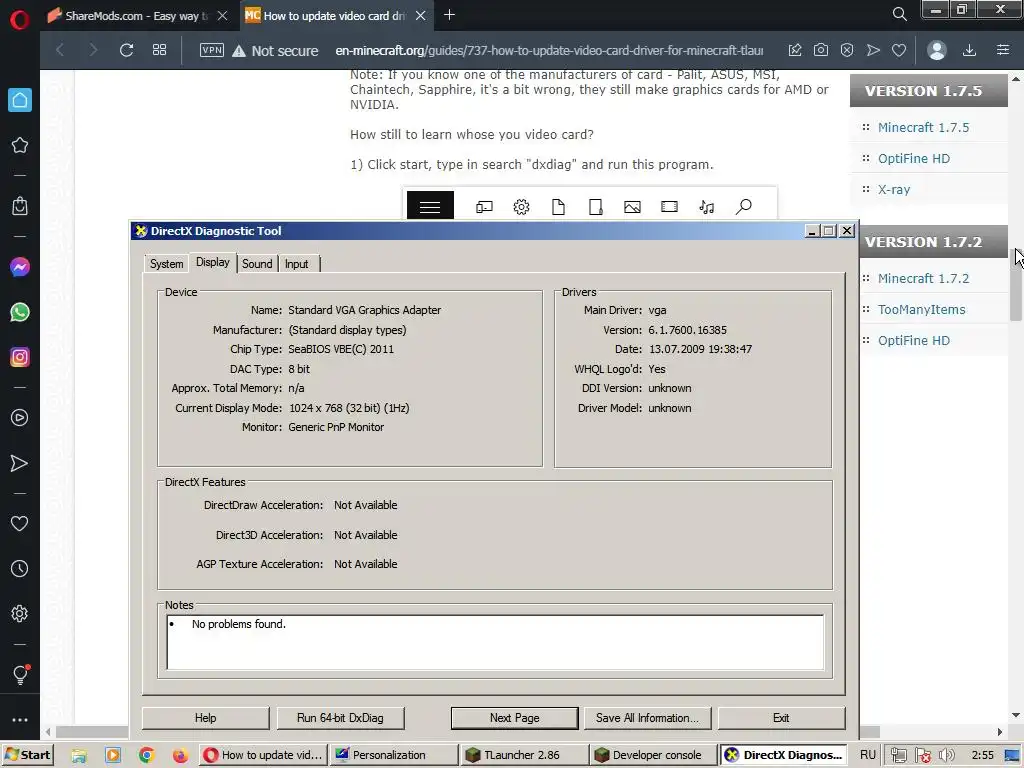
Task: Open Windows Explorer taskbar icon
Action: tap(79, 755)
